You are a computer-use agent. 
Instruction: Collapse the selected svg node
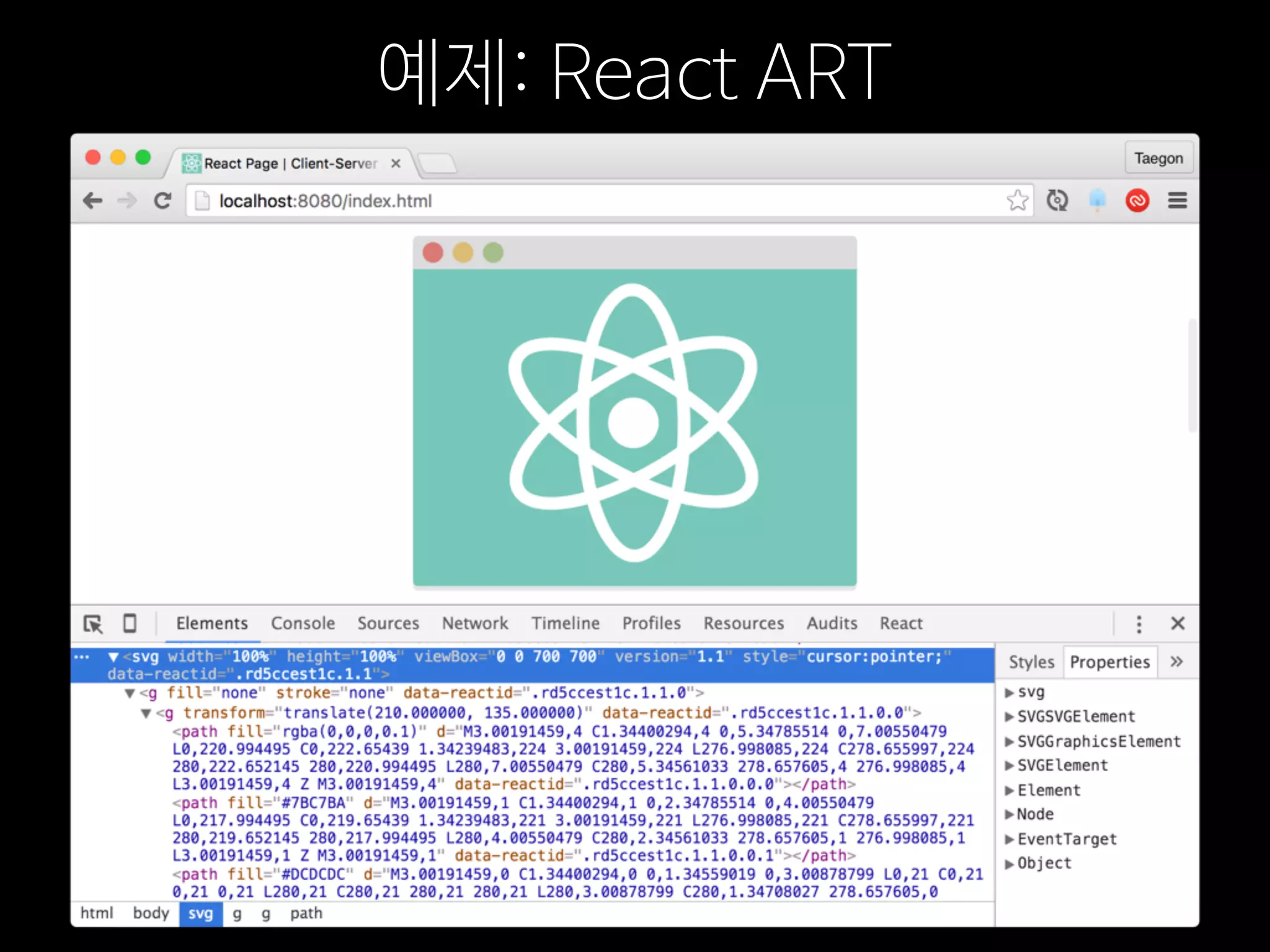pyautogui.click(x=113, y=657)
